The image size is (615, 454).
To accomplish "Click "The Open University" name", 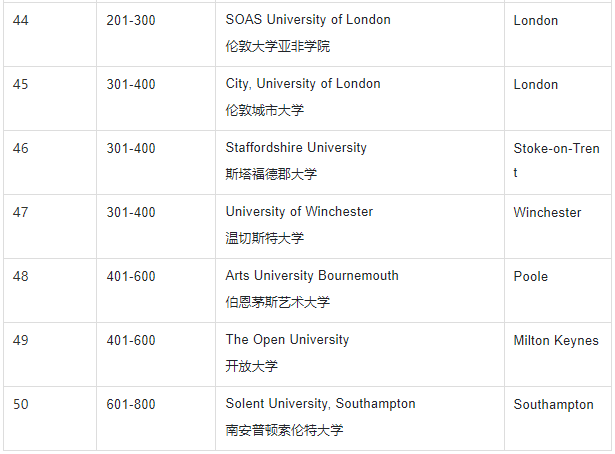I will coord(287,340).
